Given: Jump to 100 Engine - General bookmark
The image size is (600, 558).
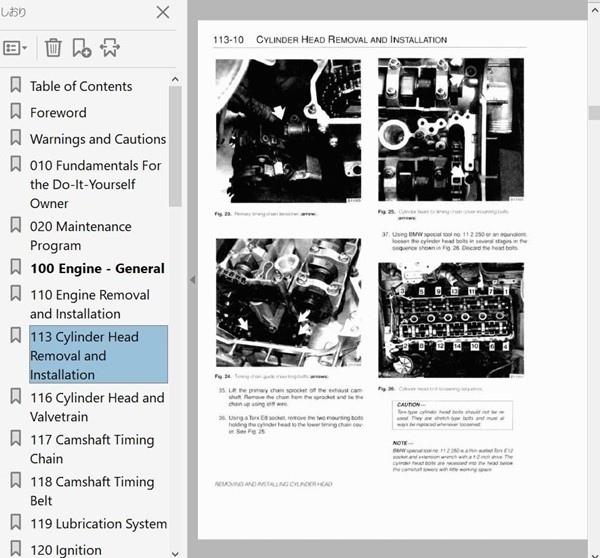Looking at the screenshot, I should (98, 269).
